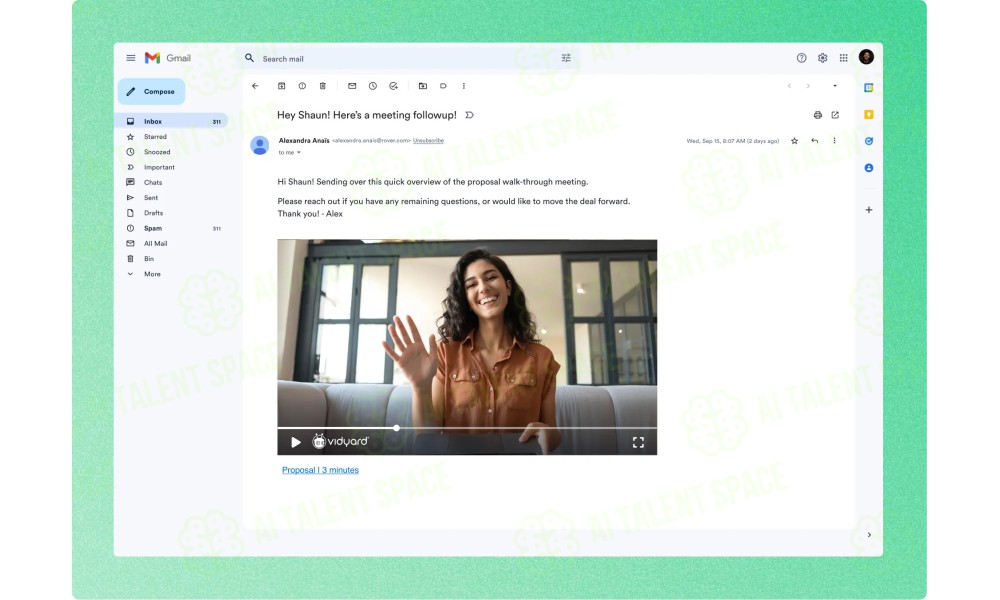This screenshot has height=600, width=1000.
Task: Report this email as spam
Action: 302,86
